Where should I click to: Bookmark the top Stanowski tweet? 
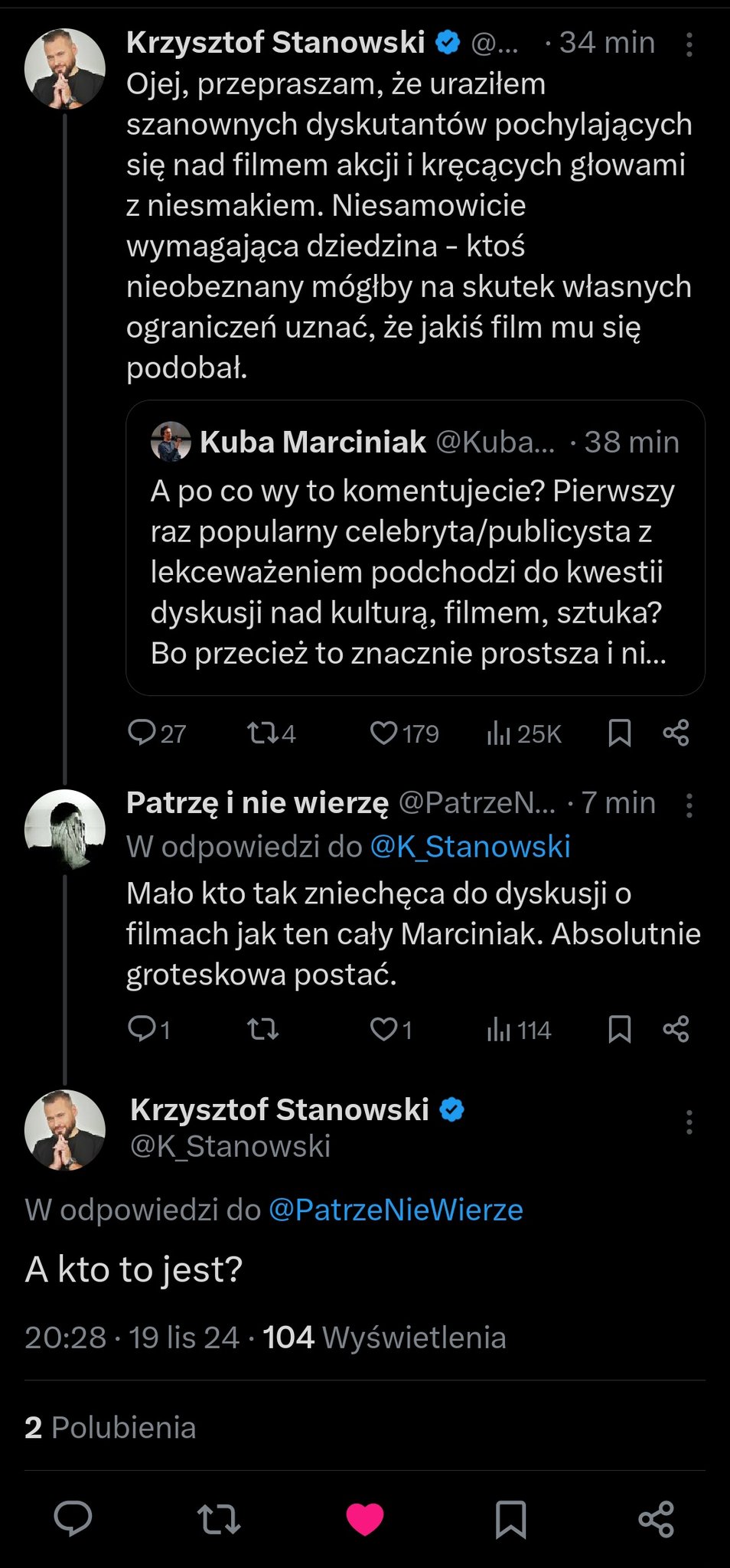pyautogui.click(x=619, y=733)
